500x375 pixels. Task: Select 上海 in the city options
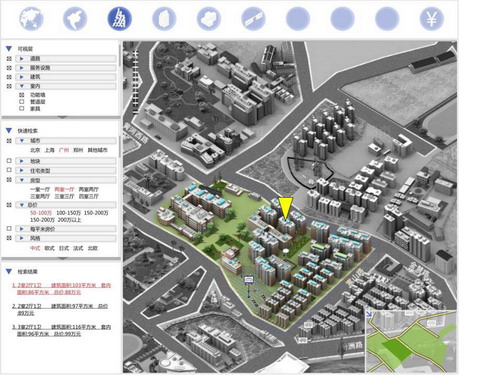[50, 150]
